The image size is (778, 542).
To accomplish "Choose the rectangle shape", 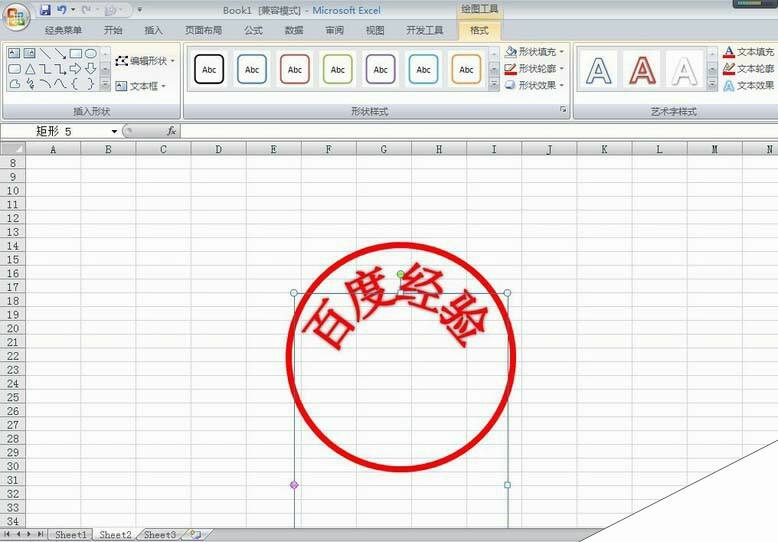I will pos(75,54).
